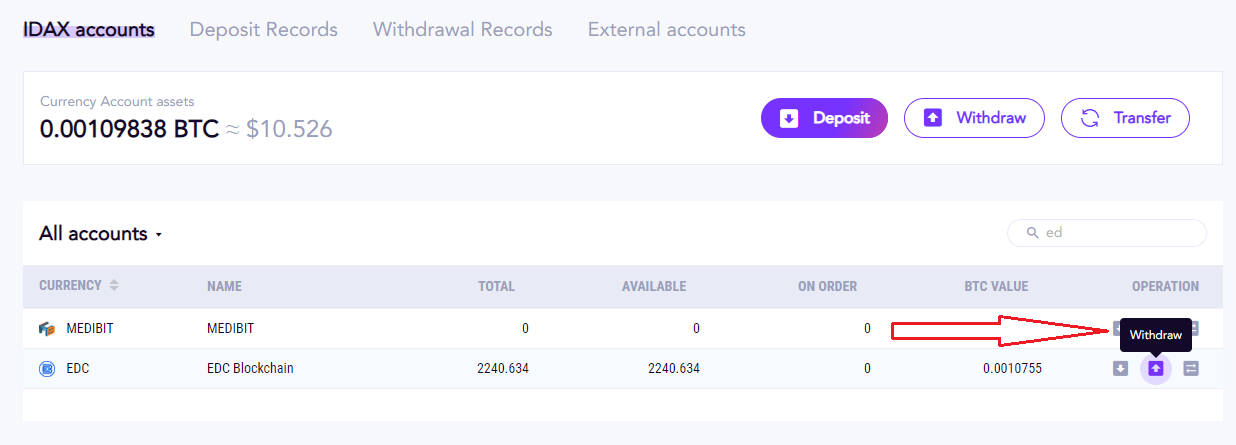Select the EDC Blockchain name cell
Screen dimensions: 1236x445
click(250, 368)
